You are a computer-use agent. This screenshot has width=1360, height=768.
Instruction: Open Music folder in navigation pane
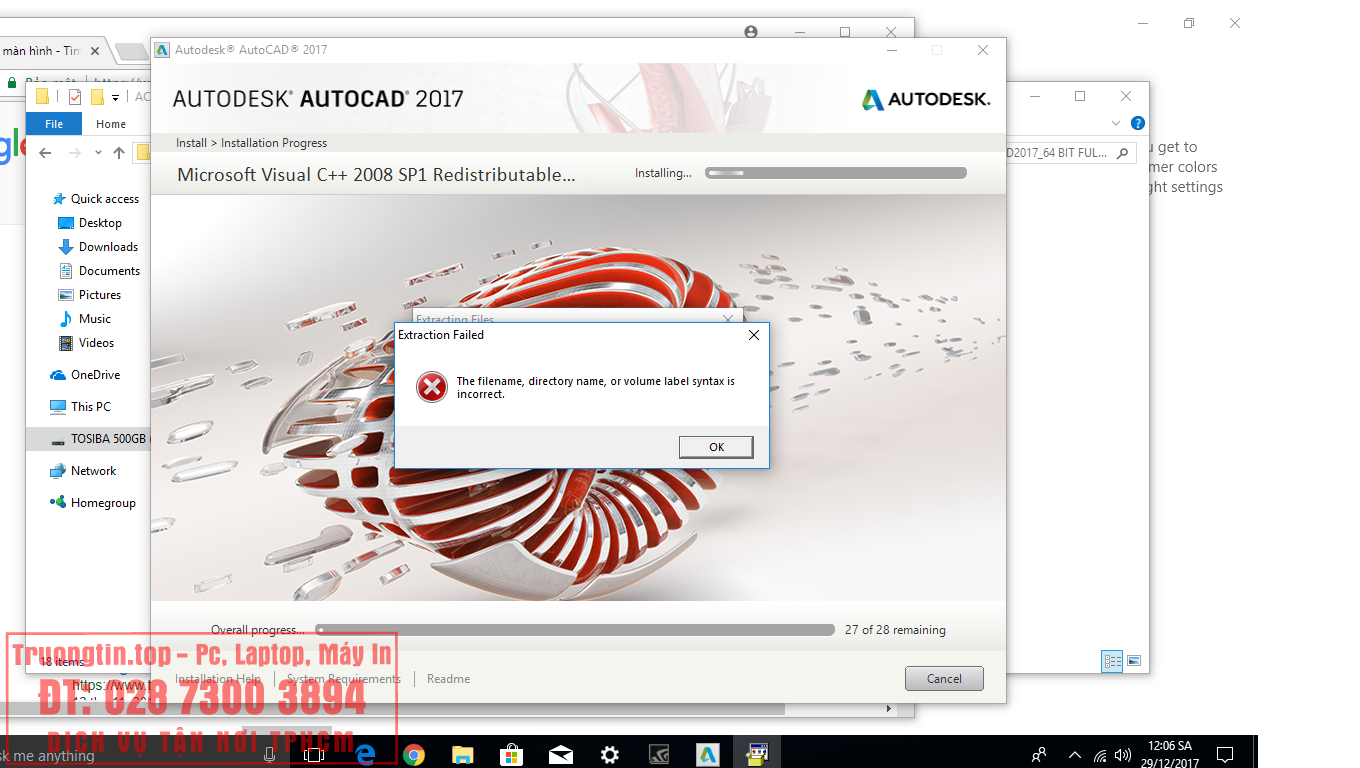click(x=85, y=319)
